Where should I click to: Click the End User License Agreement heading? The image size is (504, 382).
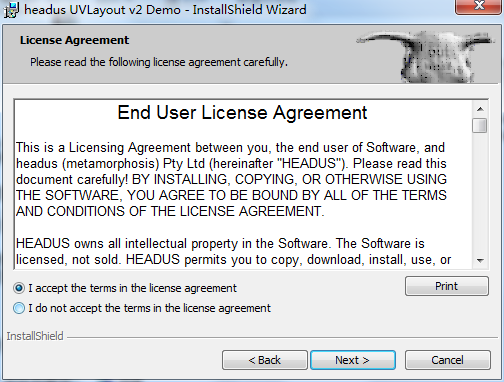(242, 113)
